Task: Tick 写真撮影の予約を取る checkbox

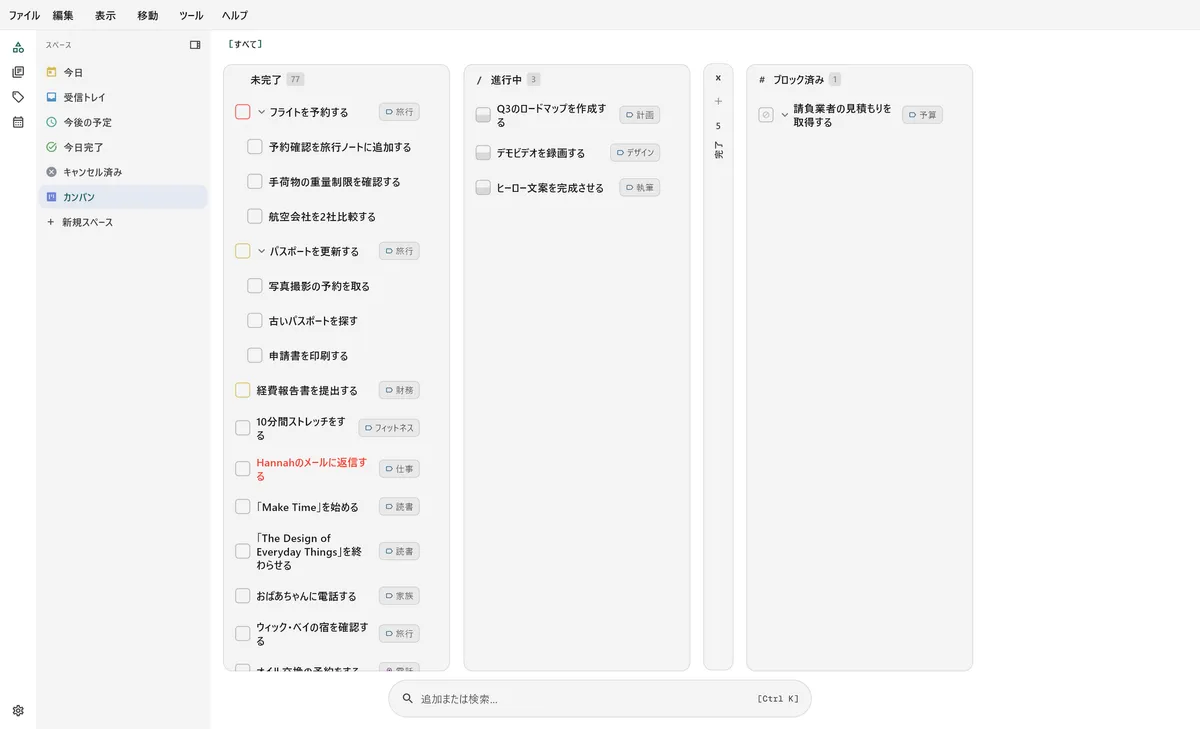Action: tap(255, 286)
